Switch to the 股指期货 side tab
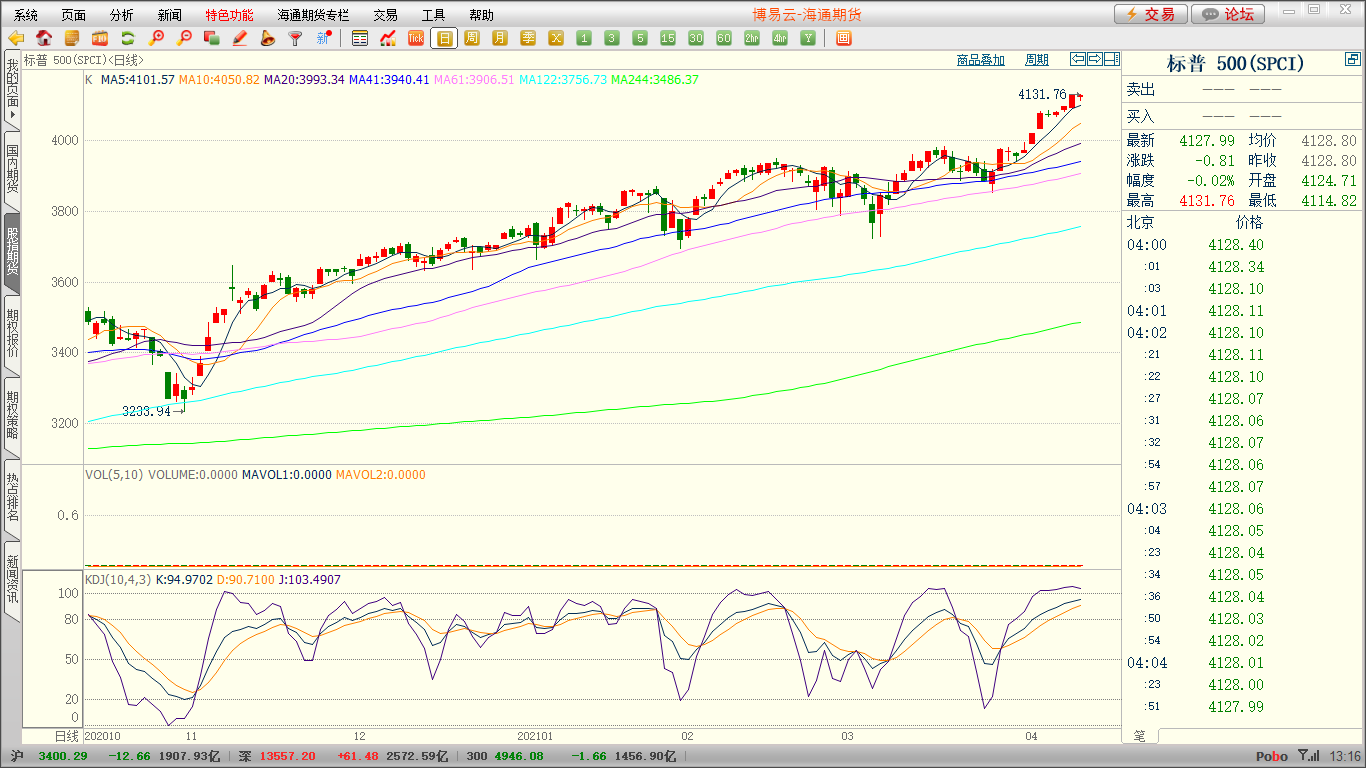This screenshot has height=768, width=1366. click(12, 253)
